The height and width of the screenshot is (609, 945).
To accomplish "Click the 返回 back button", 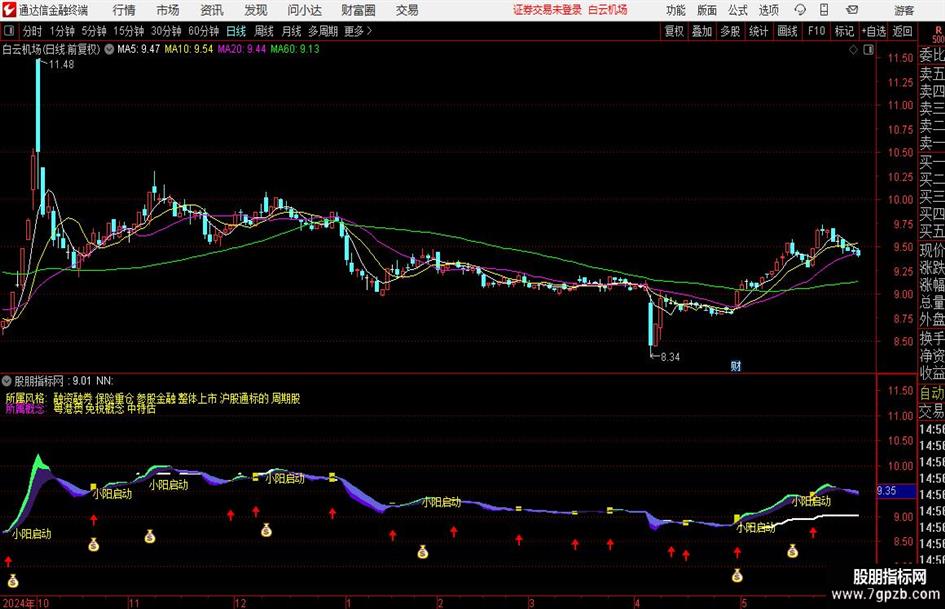I will click(x=902, y=31).
